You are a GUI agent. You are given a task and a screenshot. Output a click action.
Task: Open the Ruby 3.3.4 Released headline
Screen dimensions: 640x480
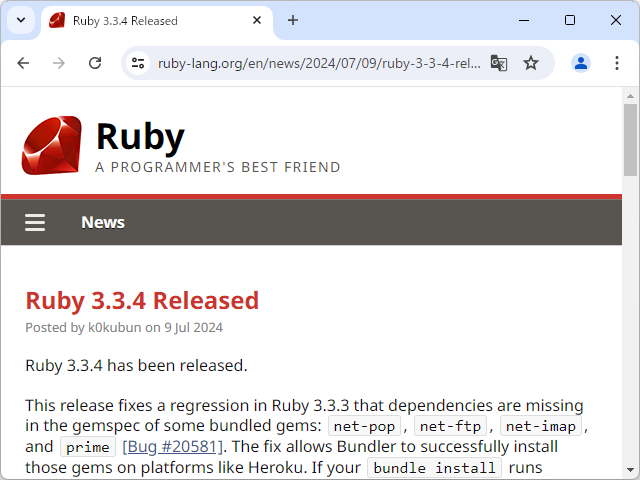(x=142, y=301)
